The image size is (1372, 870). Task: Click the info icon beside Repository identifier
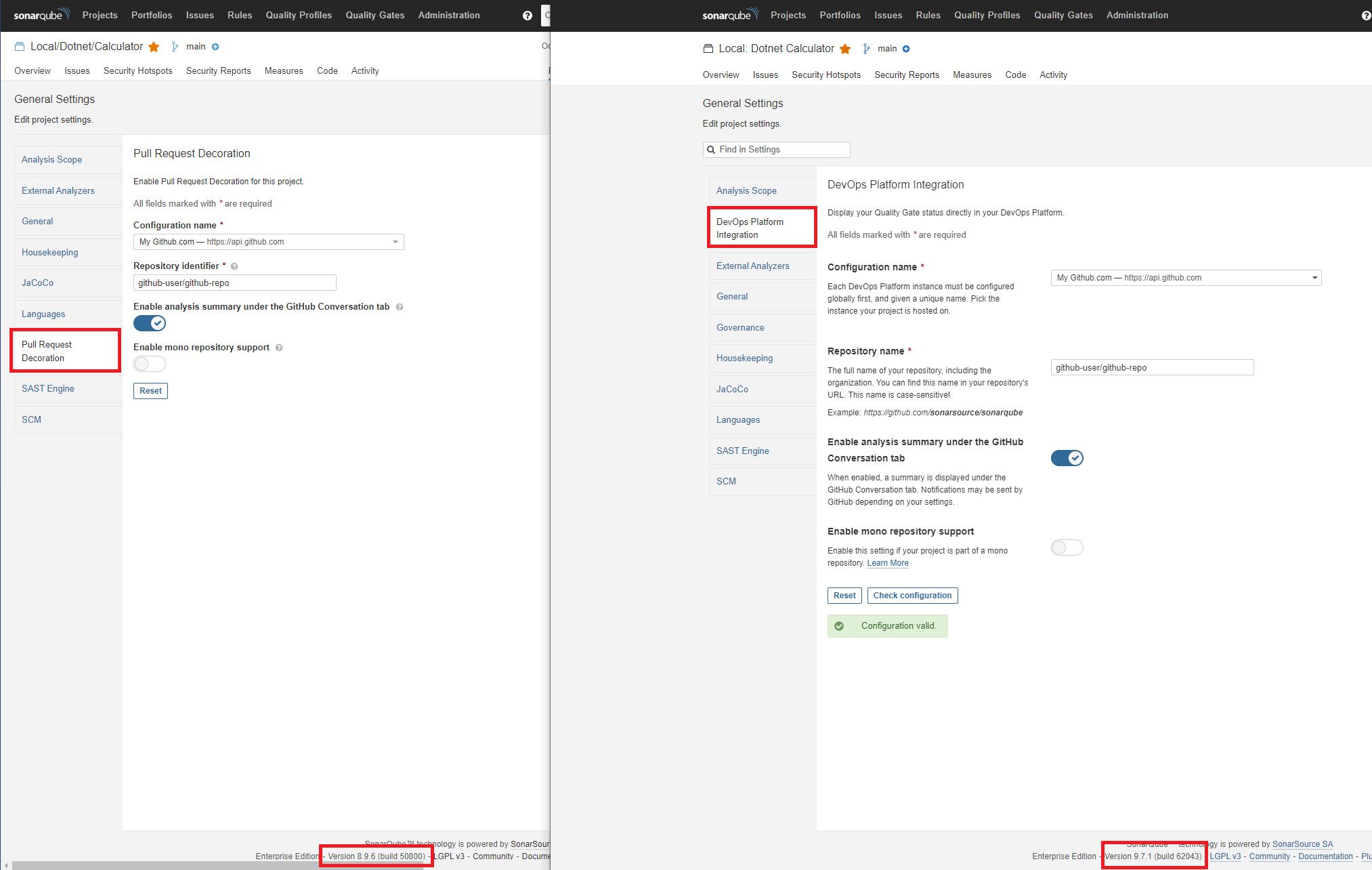234,266
